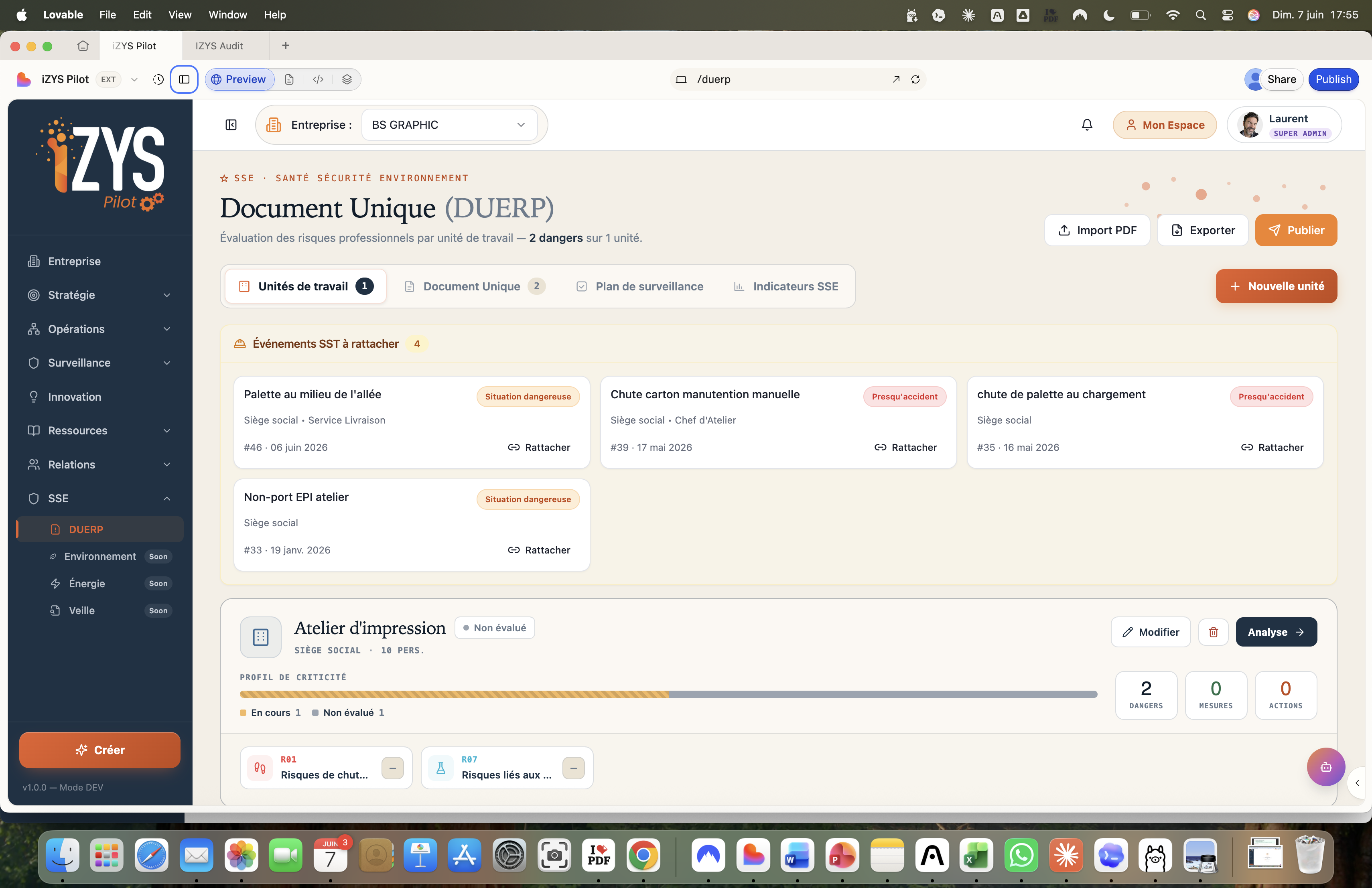
Task: Click minus button on R01 risk card
Action: click(393, 768)
